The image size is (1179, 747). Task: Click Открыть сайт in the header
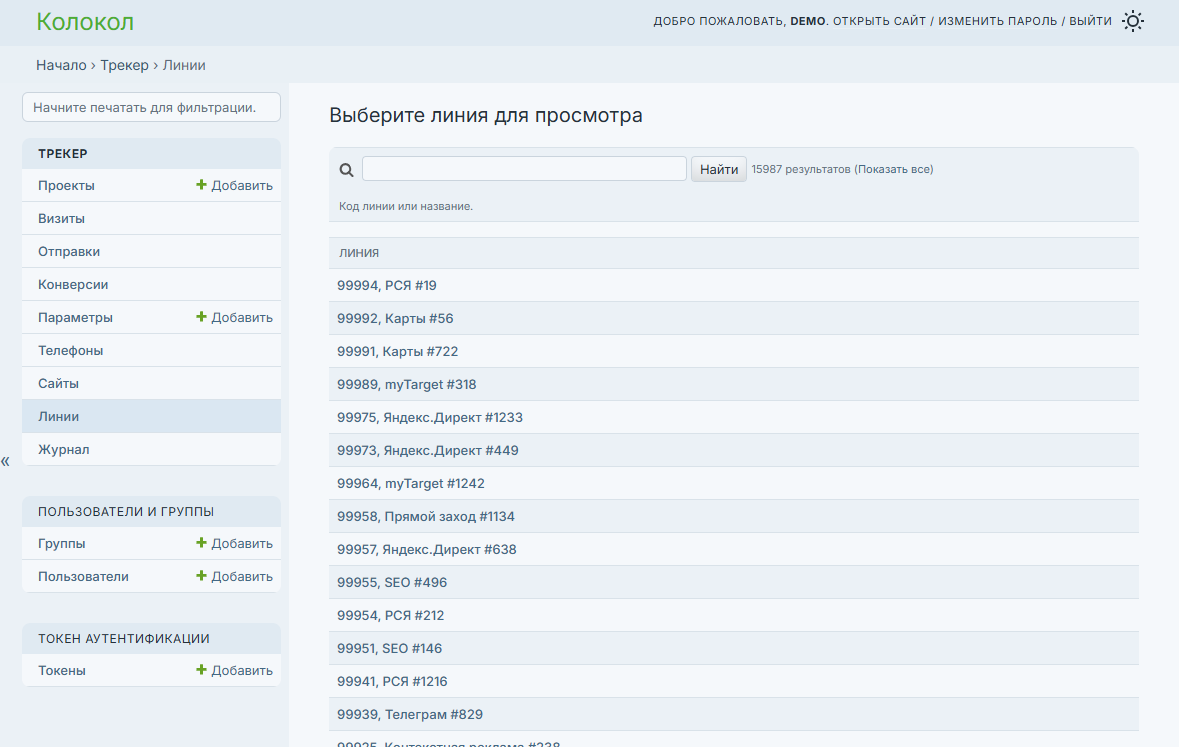coord(879,21)
